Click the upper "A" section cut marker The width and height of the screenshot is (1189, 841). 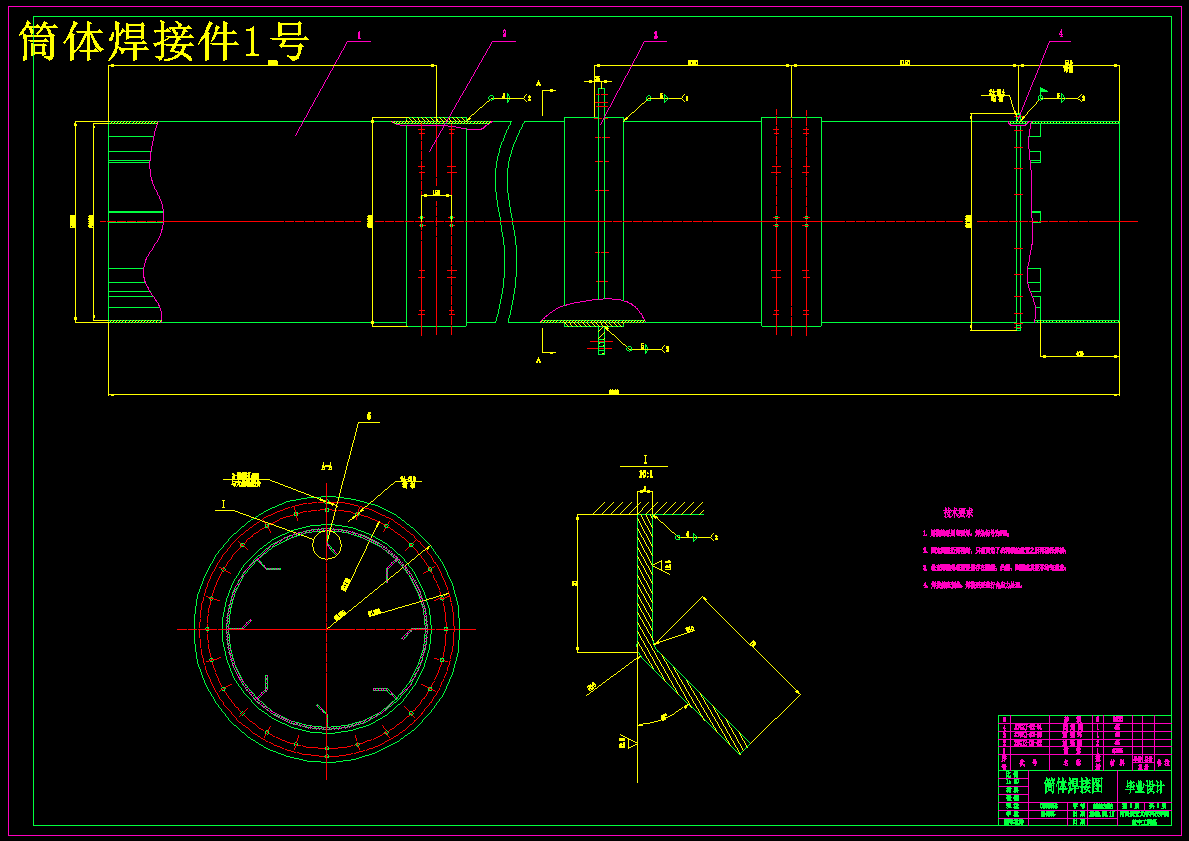click(x=538, y=82)
